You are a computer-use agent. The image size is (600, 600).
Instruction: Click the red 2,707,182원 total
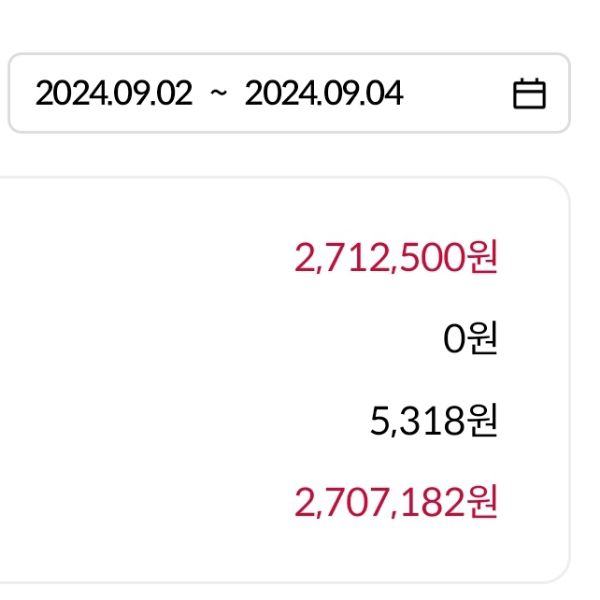[x=396, y=501]
